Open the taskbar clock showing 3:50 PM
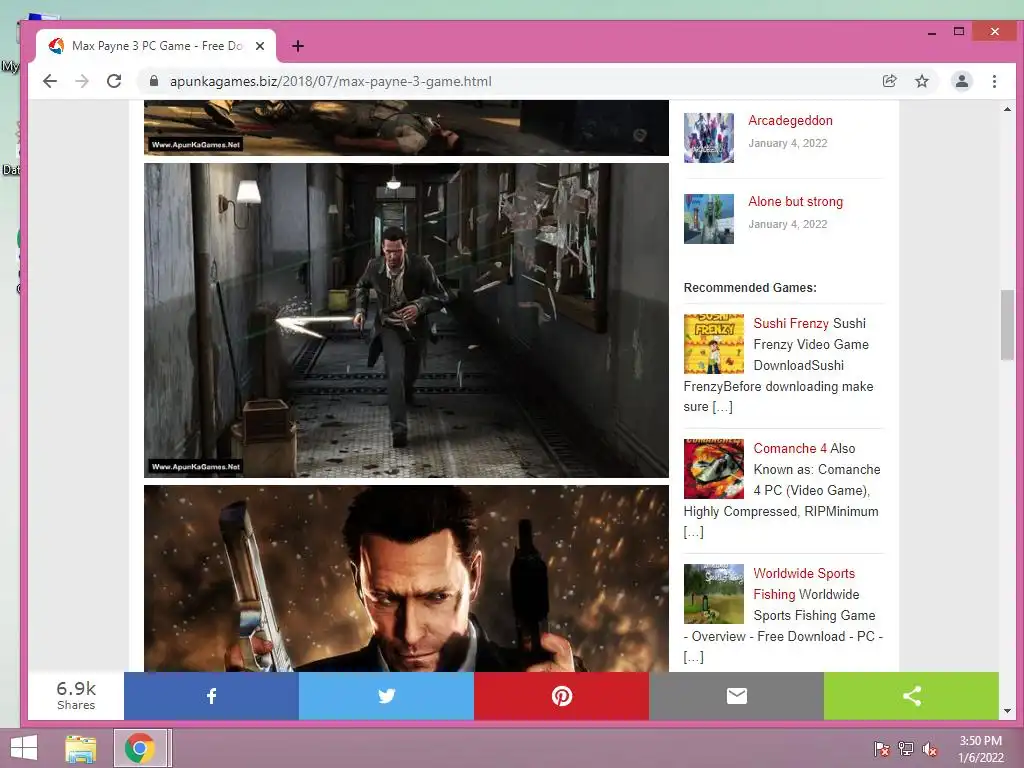1024x768 pixels. [980, 749]
